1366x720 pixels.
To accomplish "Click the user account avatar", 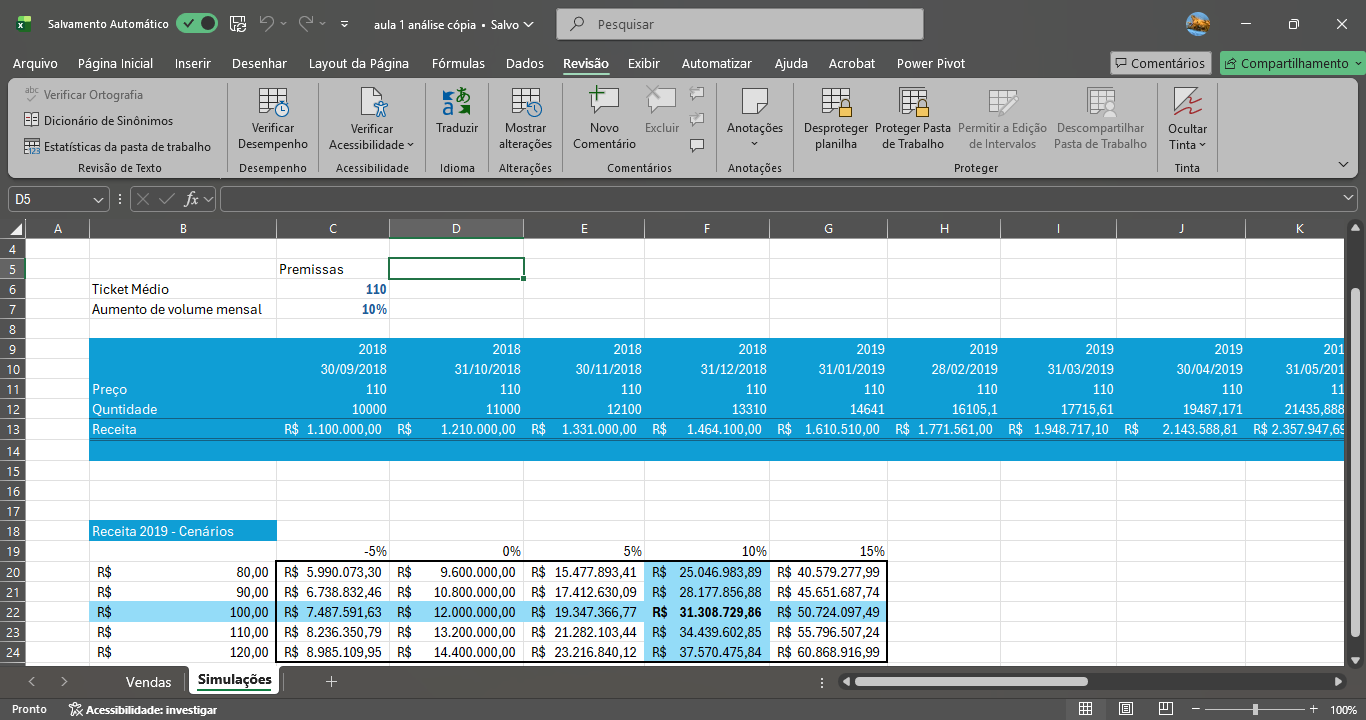I will pyautogui.click(x=1198, y=23).
